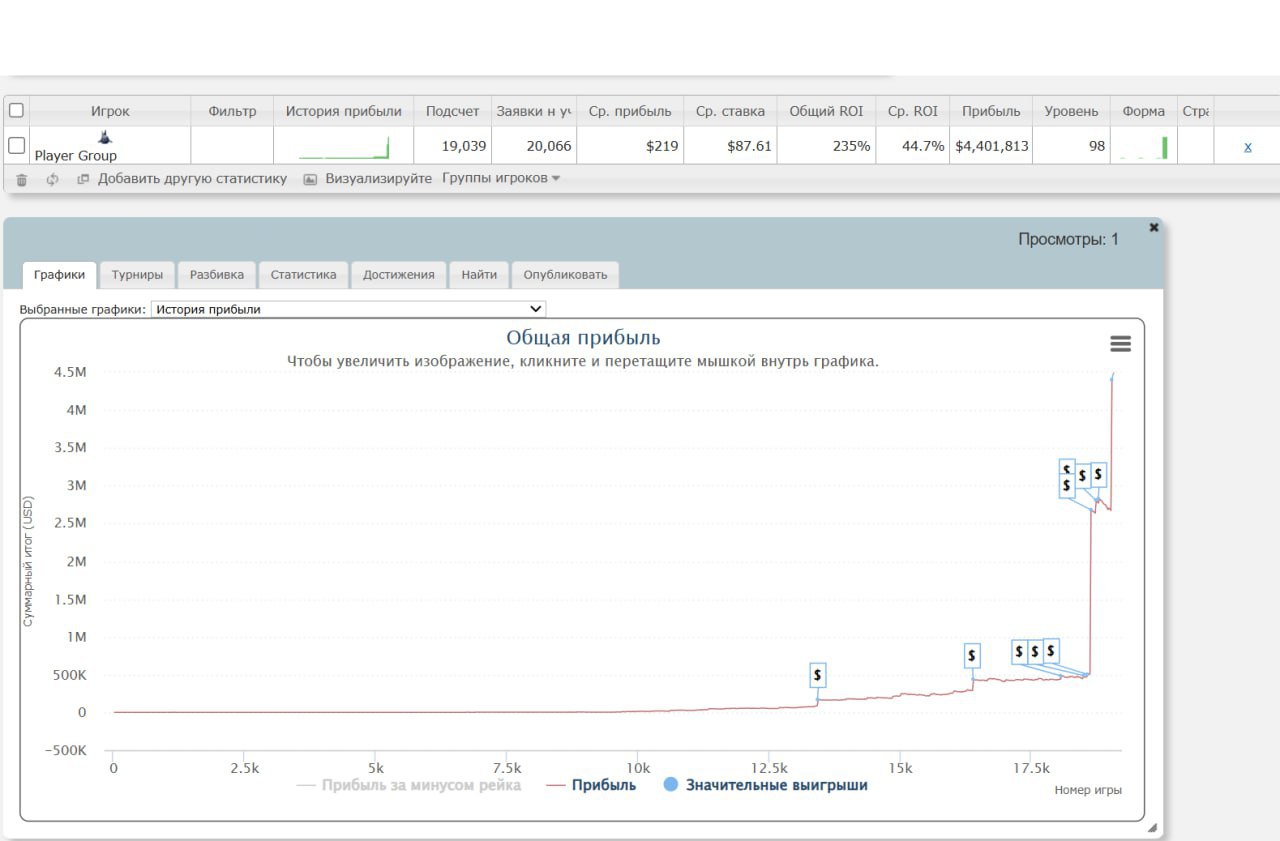Click the 'Просмотры: 1' text
Screen dimensions: 1280x841
coord(1068,239)
